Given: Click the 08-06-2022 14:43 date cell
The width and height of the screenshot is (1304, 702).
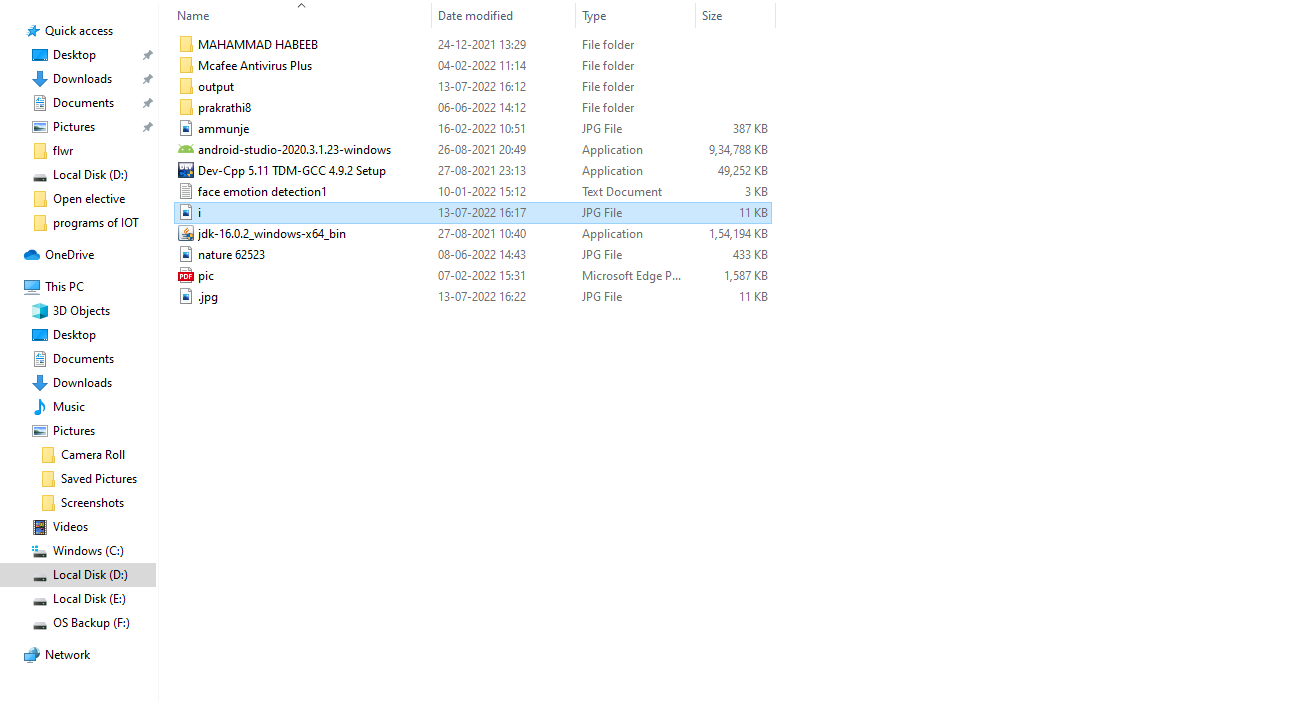Looking at the screenshot, I should click(482, 254).
